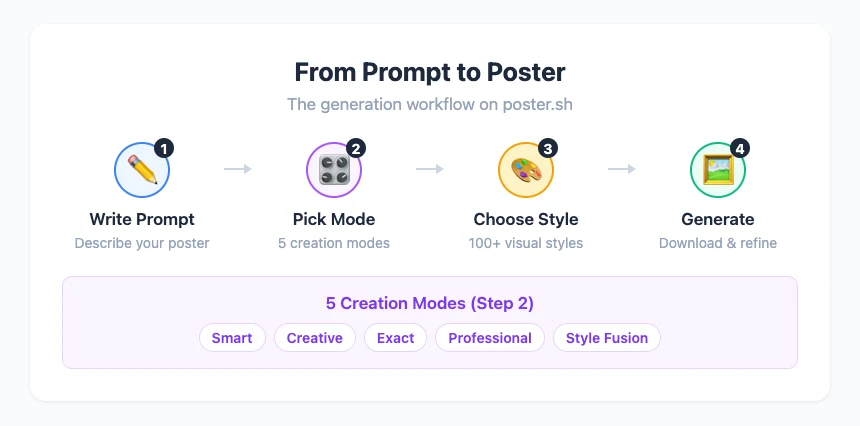Select the Smart mode chip
The image size is (860, 426).
[x=232, y=338]
